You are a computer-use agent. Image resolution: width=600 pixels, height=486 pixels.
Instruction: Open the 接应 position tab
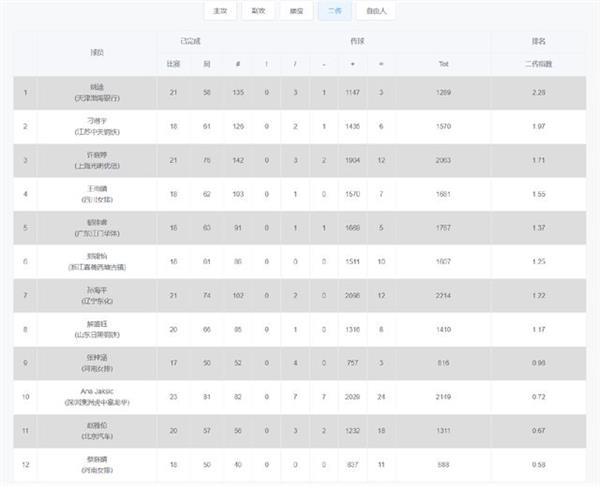click(296, 11)
